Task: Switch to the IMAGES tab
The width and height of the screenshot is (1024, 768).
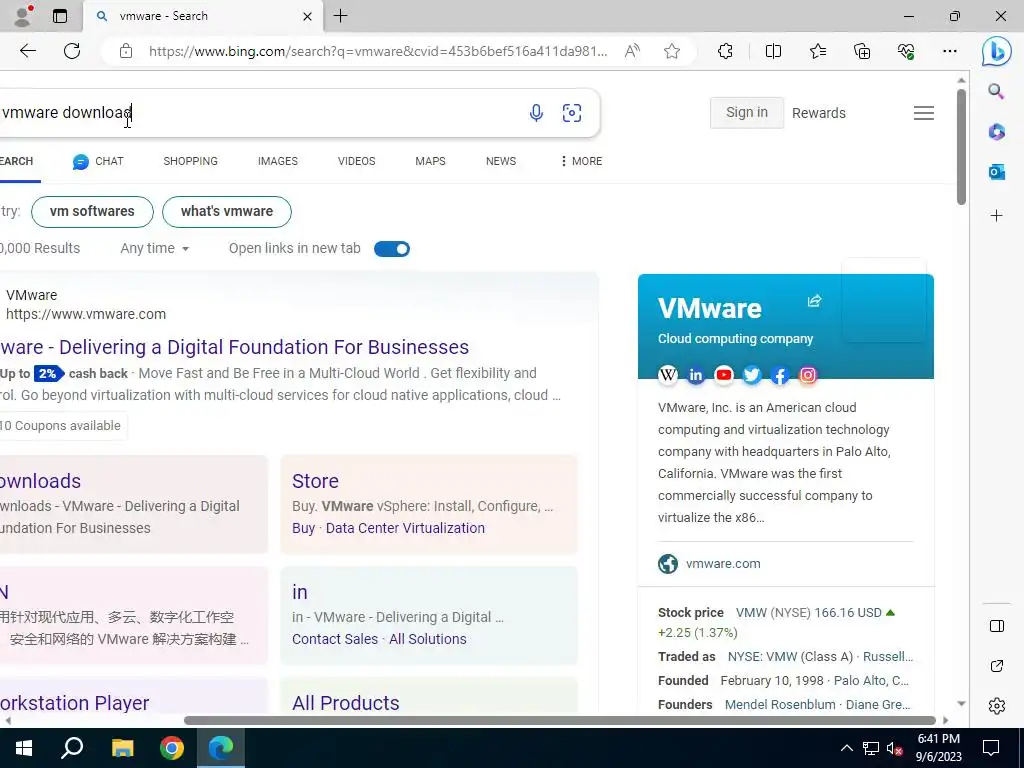Action: pyautogui.click(x=278, y=161)
